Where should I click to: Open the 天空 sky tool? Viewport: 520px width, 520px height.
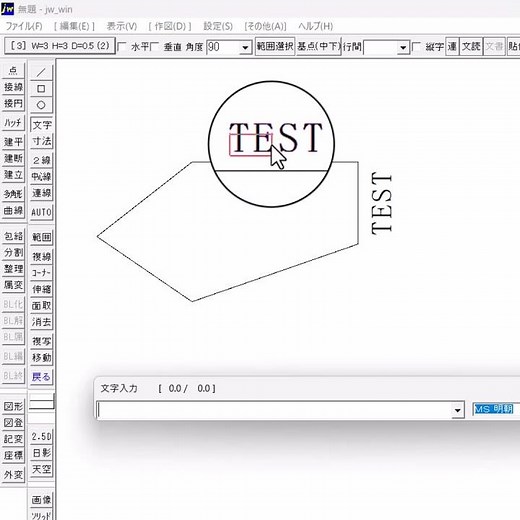click(42, 469)
